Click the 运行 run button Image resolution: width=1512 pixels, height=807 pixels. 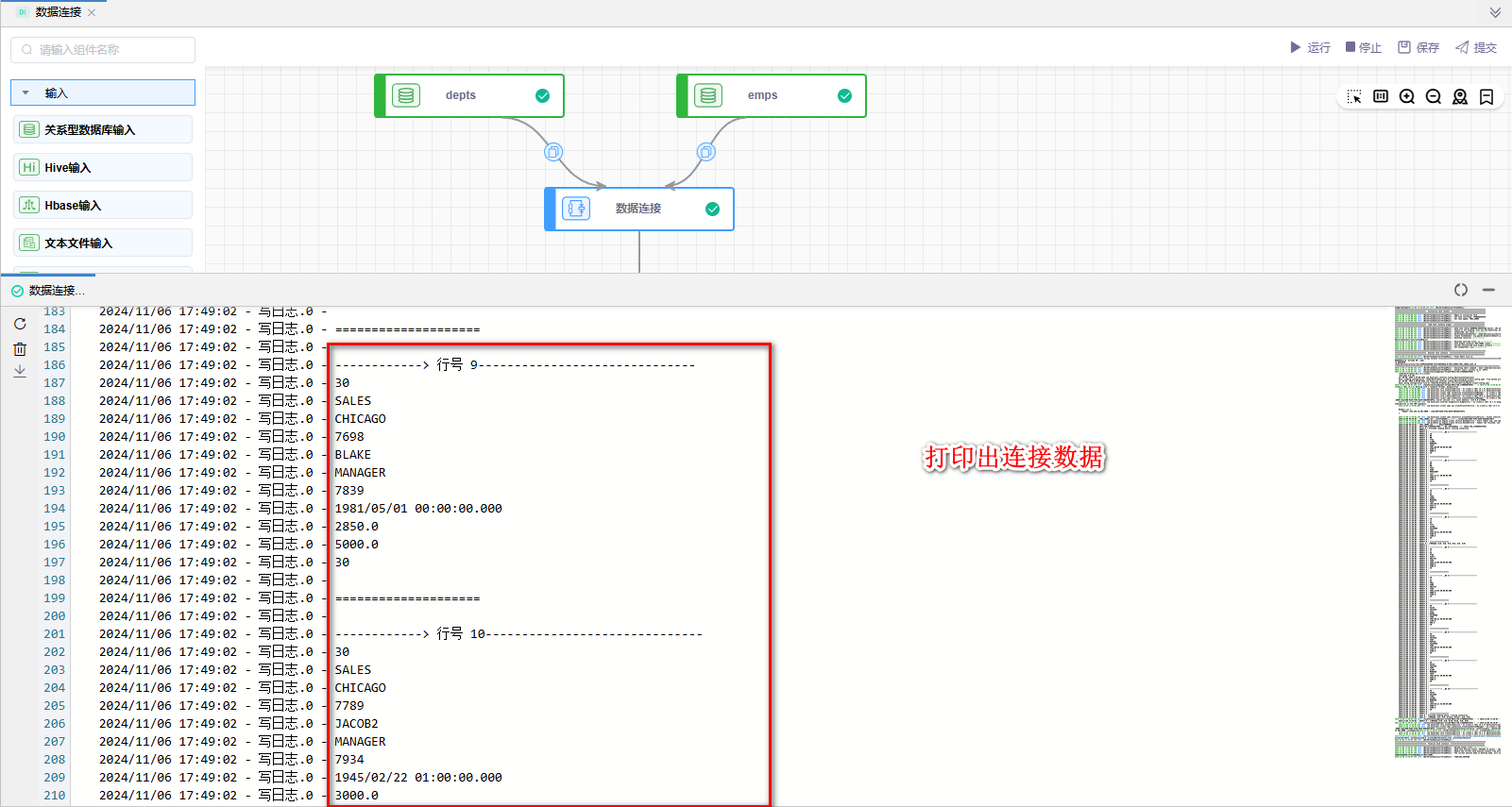coord(1310,47)
